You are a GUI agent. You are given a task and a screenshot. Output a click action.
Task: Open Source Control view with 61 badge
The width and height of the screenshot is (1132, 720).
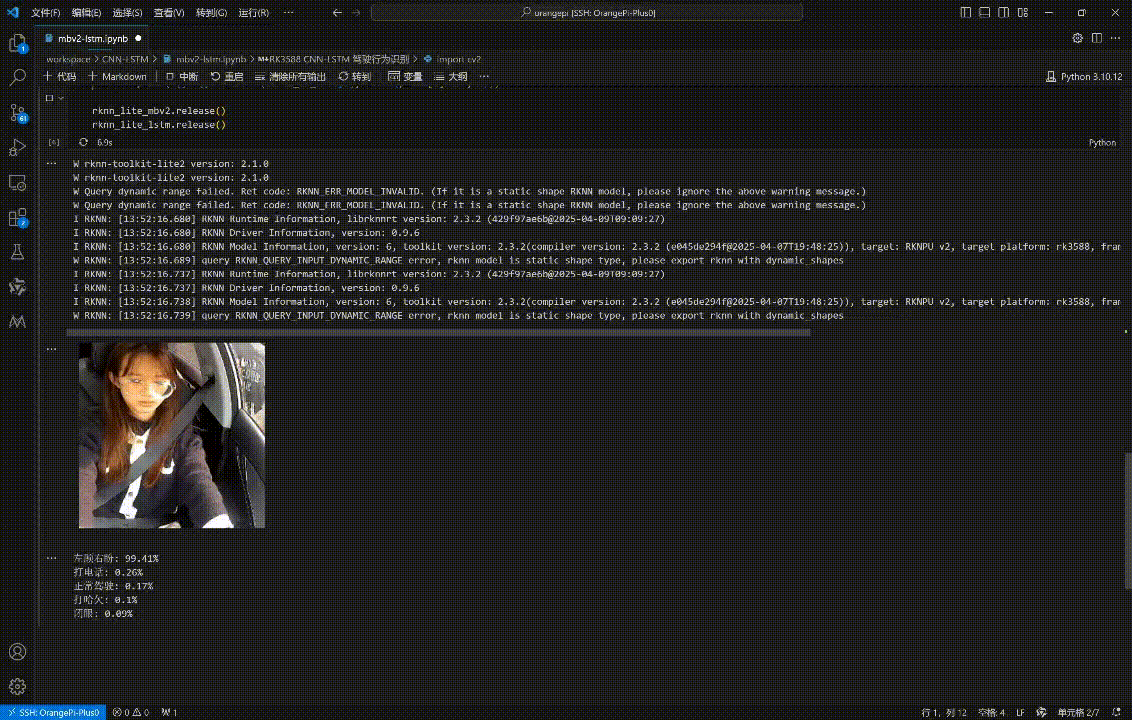17,113
